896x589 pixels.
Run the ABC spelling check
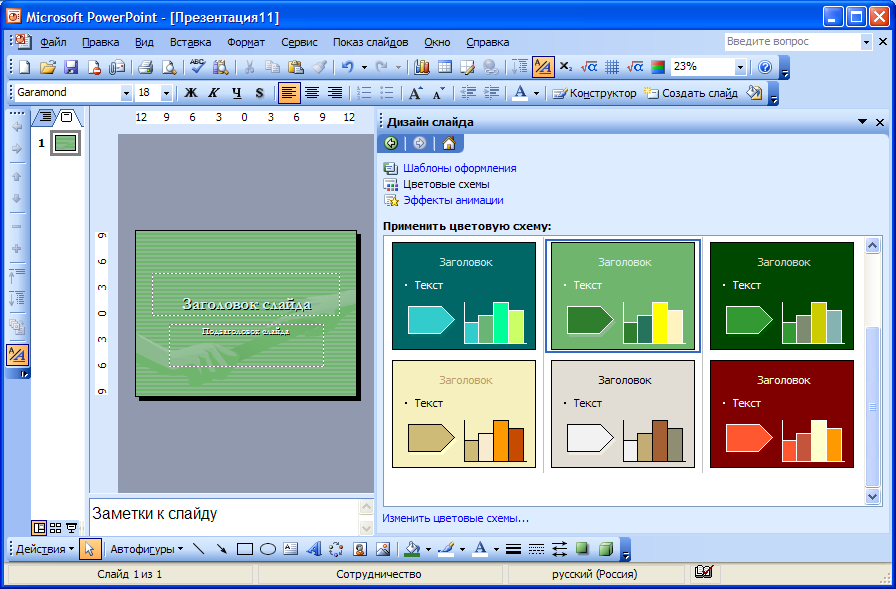tap(198, 66)
